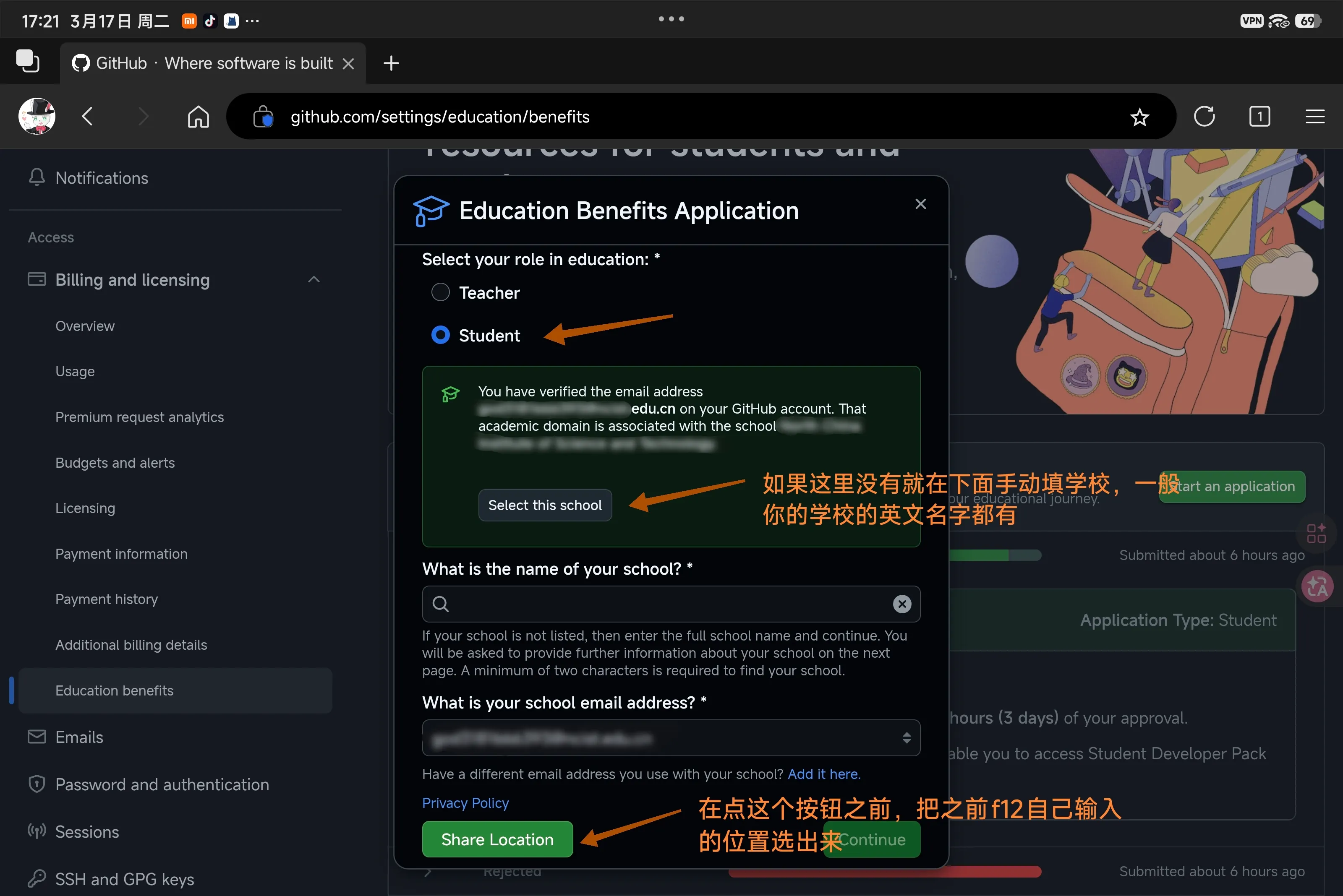Click the Billing and licensing card icon

pos(37,279)
